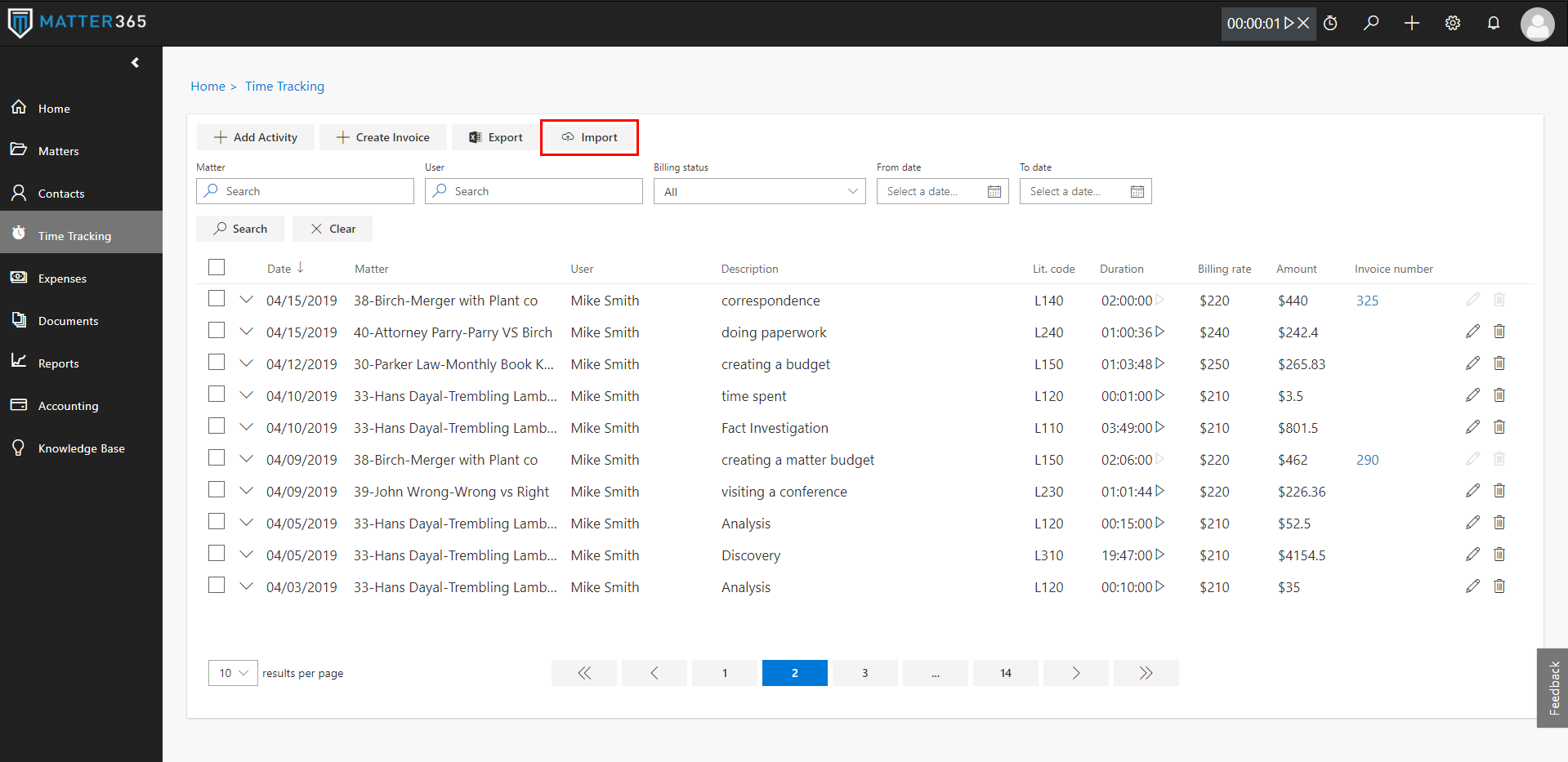Start timer for Discovery entry duration
This screenshot has width=1568, height=762.
[x=1159, y=555]
